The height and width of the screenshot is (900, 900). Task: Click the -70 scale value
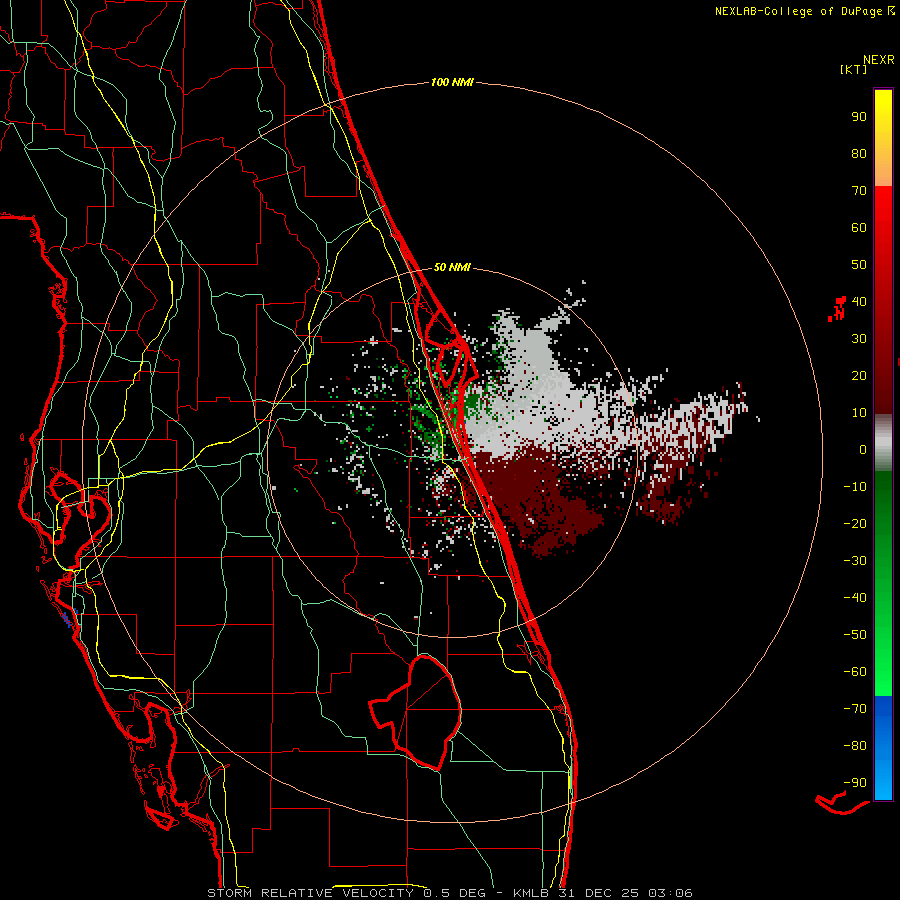(x=855, y=709)
